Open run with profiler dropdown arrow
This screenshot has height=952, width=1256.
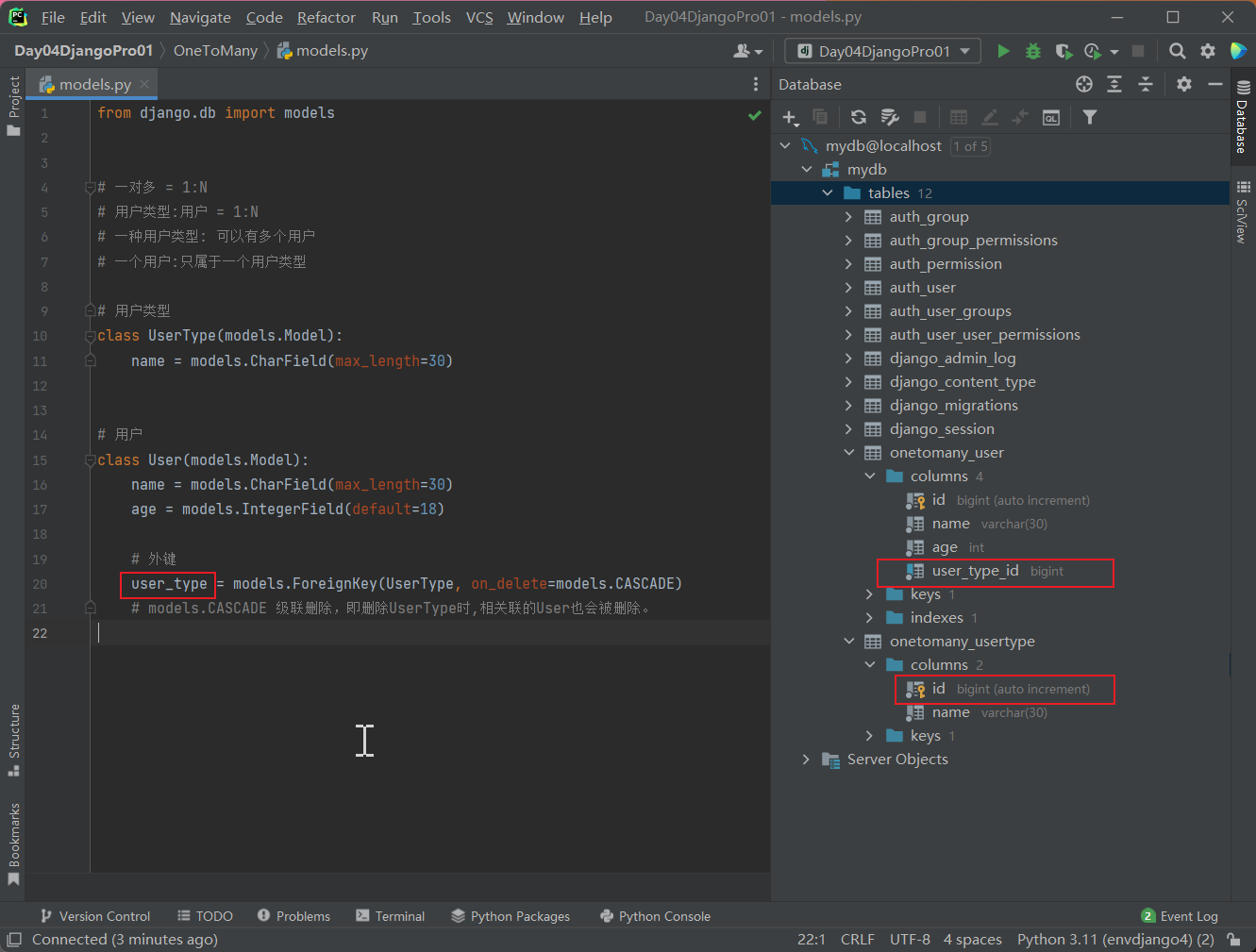[1114, 51]
